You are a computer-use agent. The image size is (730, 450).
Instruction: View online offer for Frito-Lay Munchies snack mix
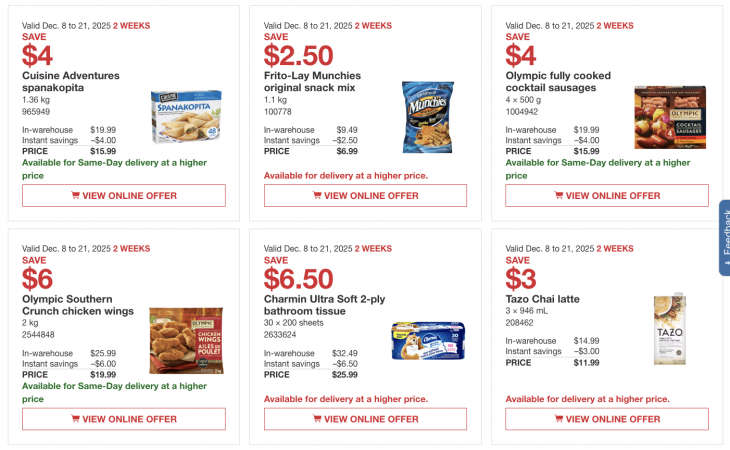pos(365,196)
